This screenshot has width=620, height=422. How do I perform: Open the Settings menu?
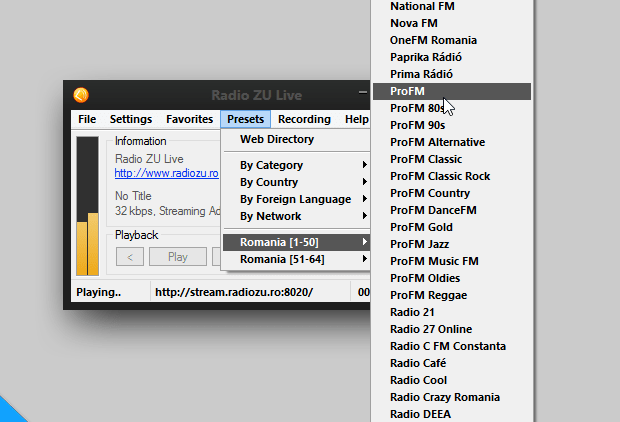click(x=131, y=119)
